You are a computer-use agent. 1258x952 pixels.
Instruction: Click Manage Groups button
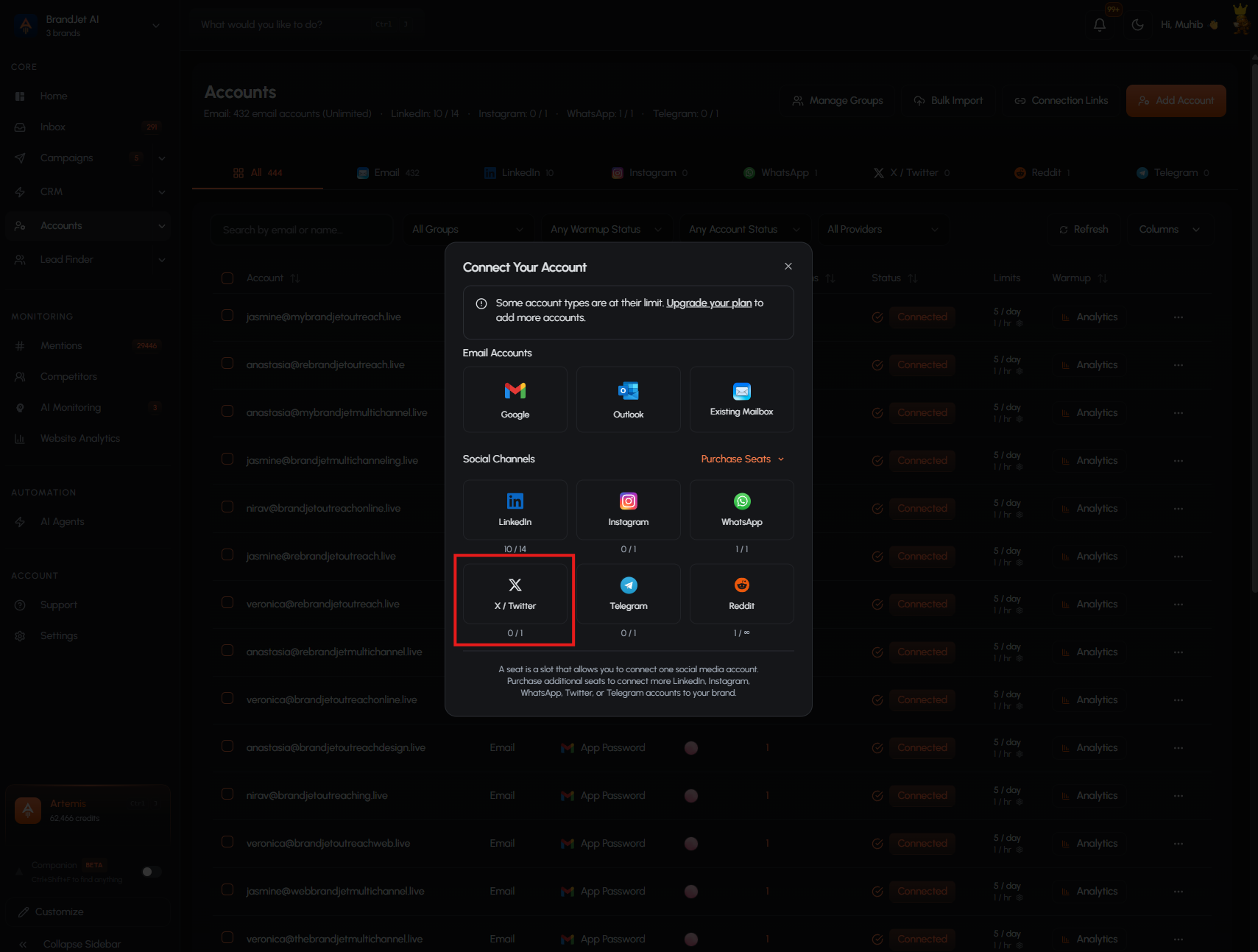838,100
